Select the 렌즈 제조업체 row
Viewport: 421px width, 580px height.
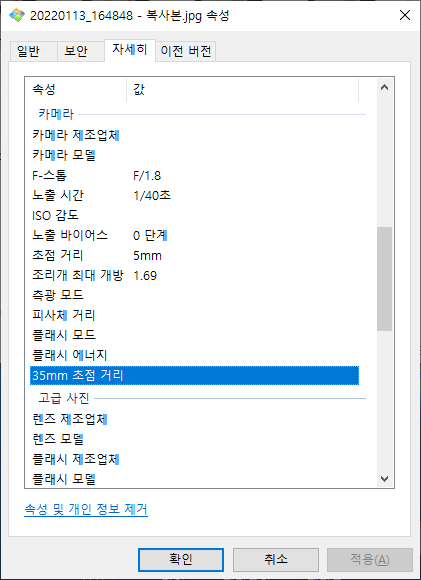[194, 419]
